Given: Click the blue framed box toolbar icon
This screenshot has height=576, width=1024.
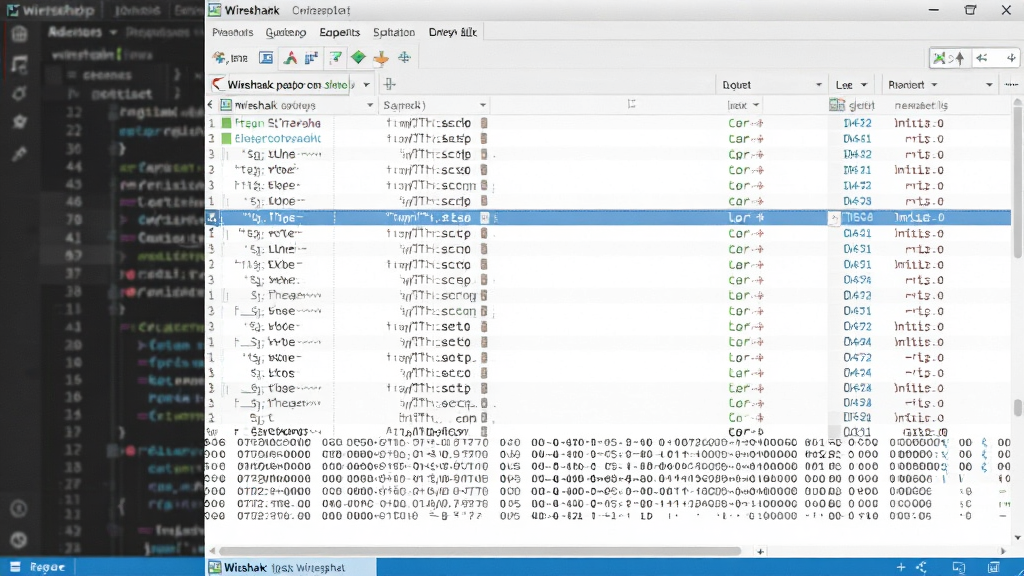Looking at the screenshot, I should pos(266,58).
